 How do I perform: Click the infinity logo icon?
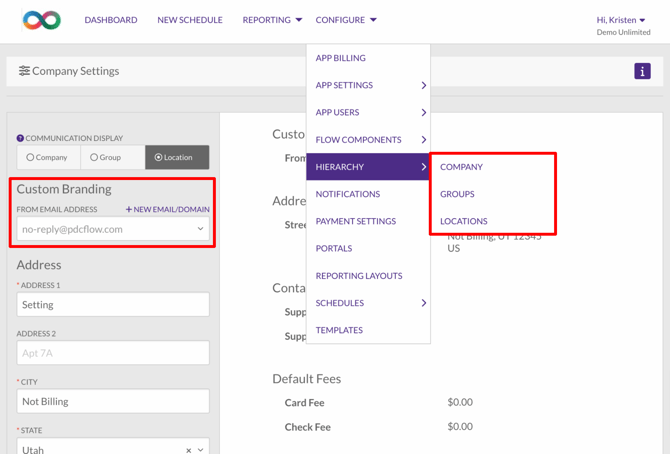click(x=42, y=20)
